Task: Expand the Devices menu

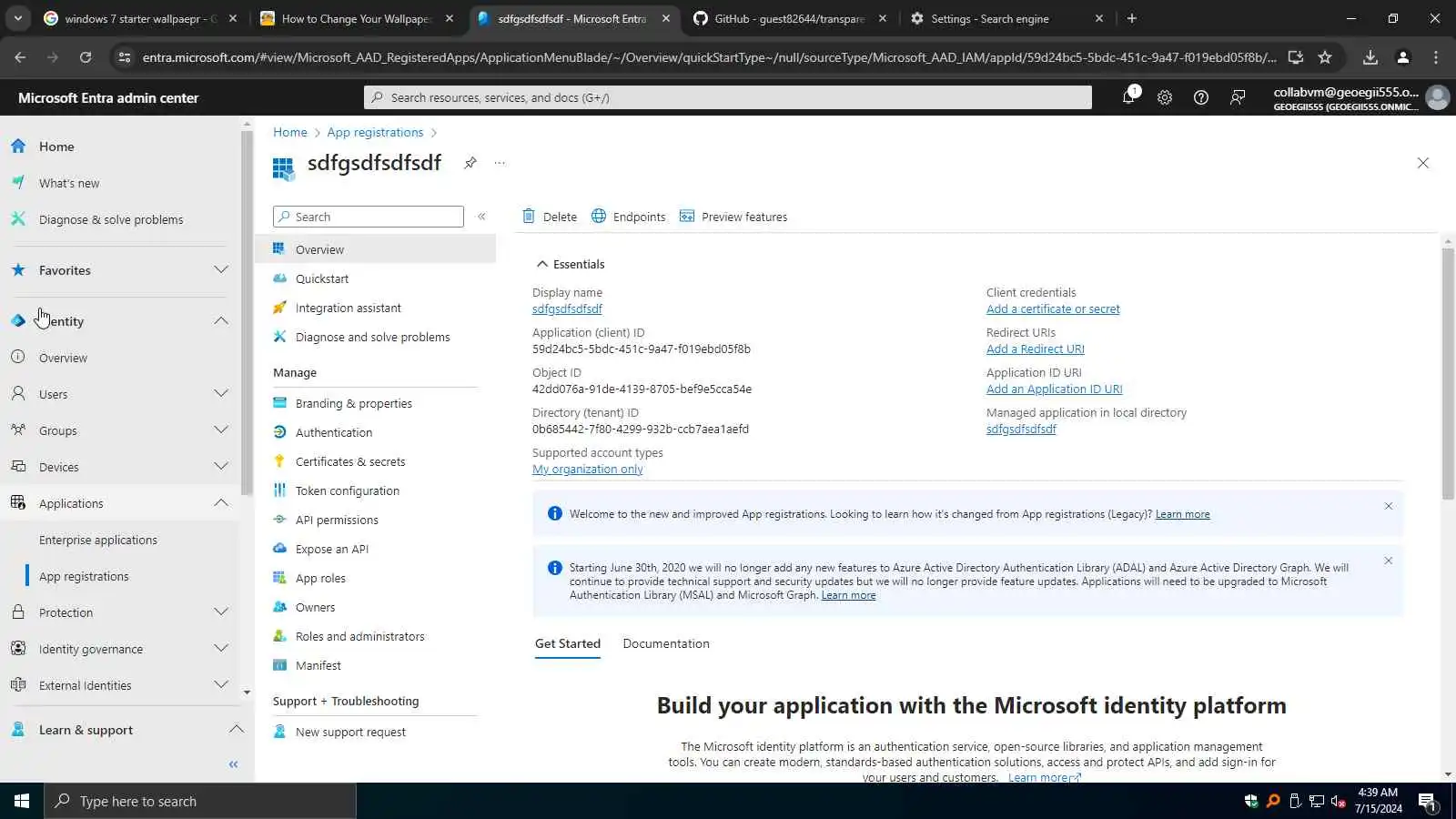Action: 221,467
